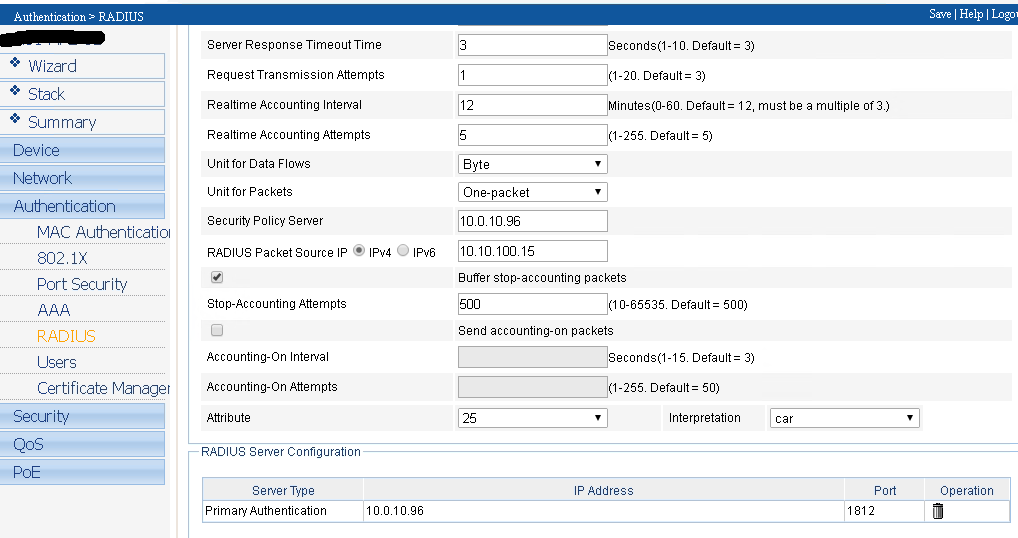Click the Security Policy Server field
The height and width of the screenshot is (538, 1018).
point(532,221)
